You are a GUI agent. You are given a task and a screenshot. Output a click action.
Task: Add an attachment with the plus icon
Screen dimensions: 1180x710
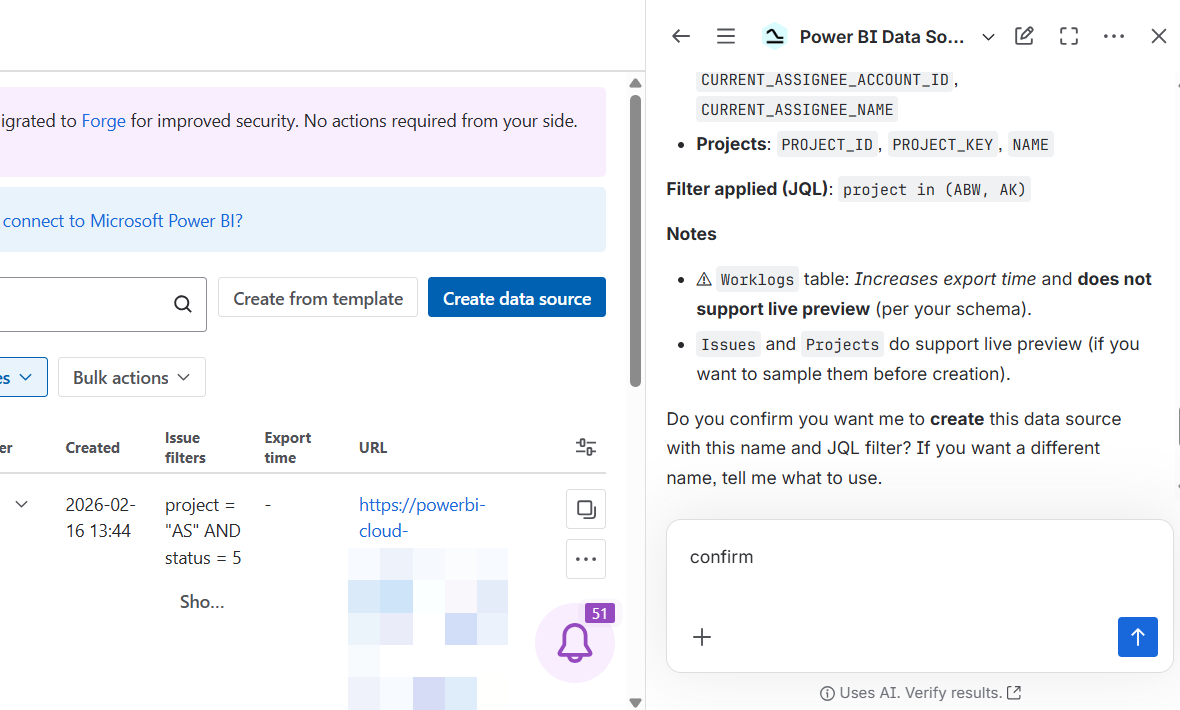701,637
